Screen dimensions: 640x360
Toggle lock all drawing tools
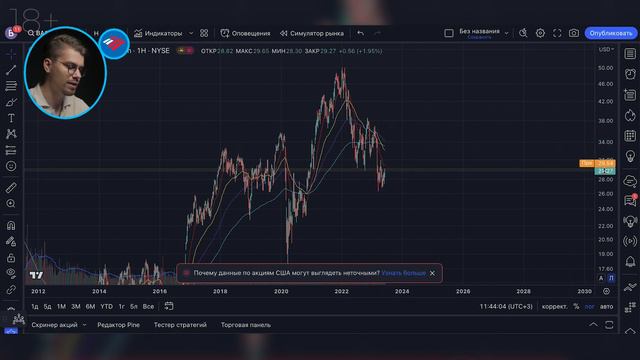pyautogui.click(x=11, y=258)
